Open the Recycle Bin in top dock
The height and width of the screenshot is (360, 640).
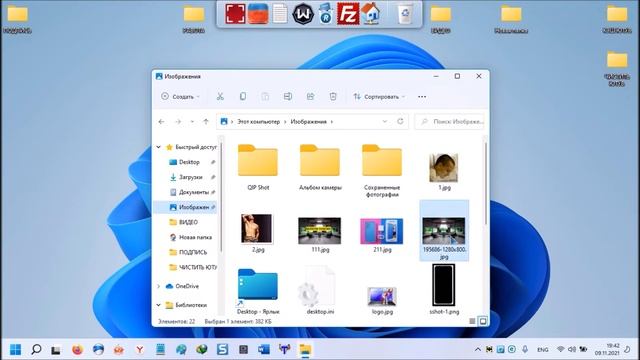pyautogui.click(x=405, y=13)
